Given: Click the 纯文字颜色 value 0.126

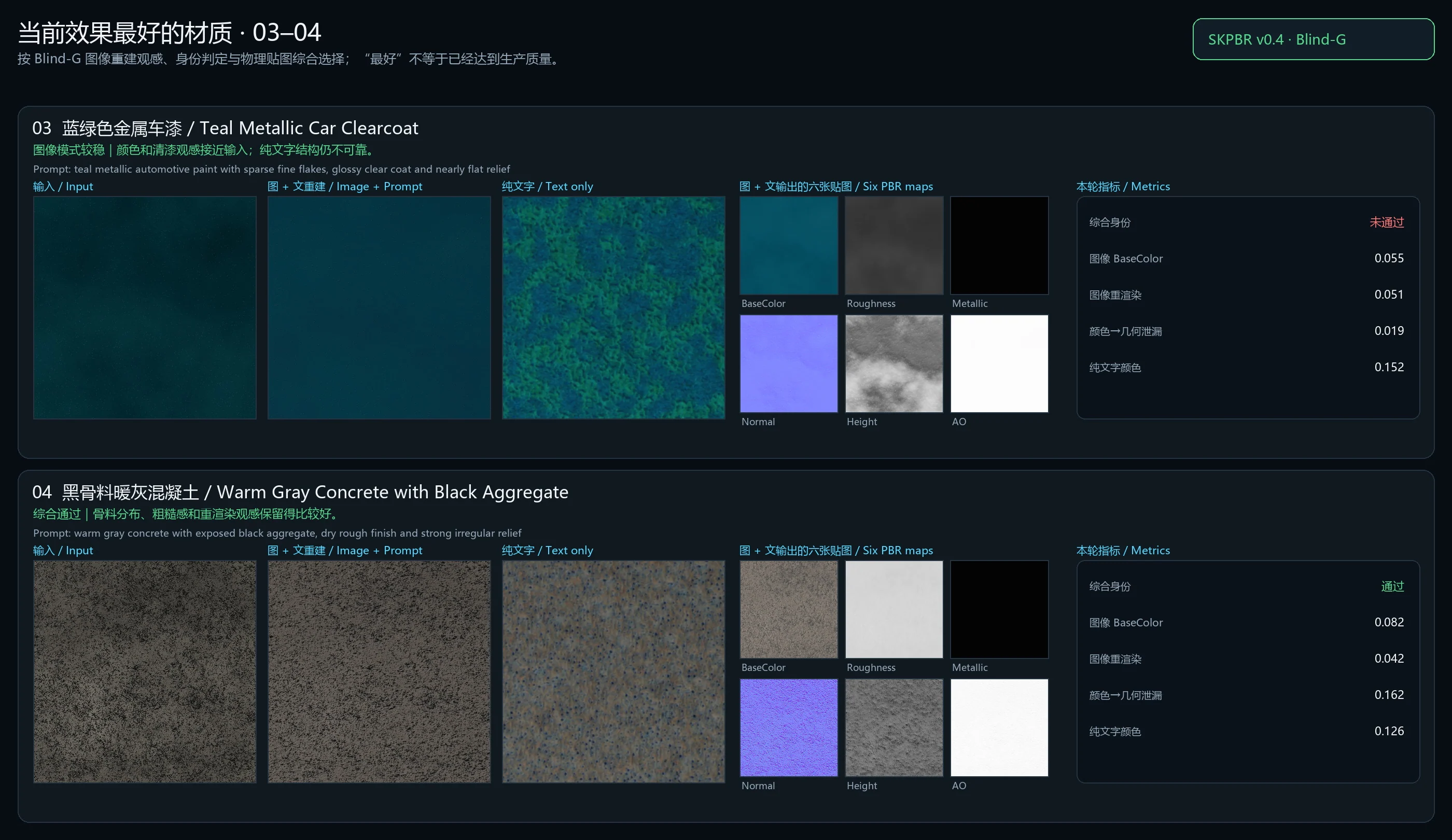Looking at the screenshot, I should (1389, 731).
